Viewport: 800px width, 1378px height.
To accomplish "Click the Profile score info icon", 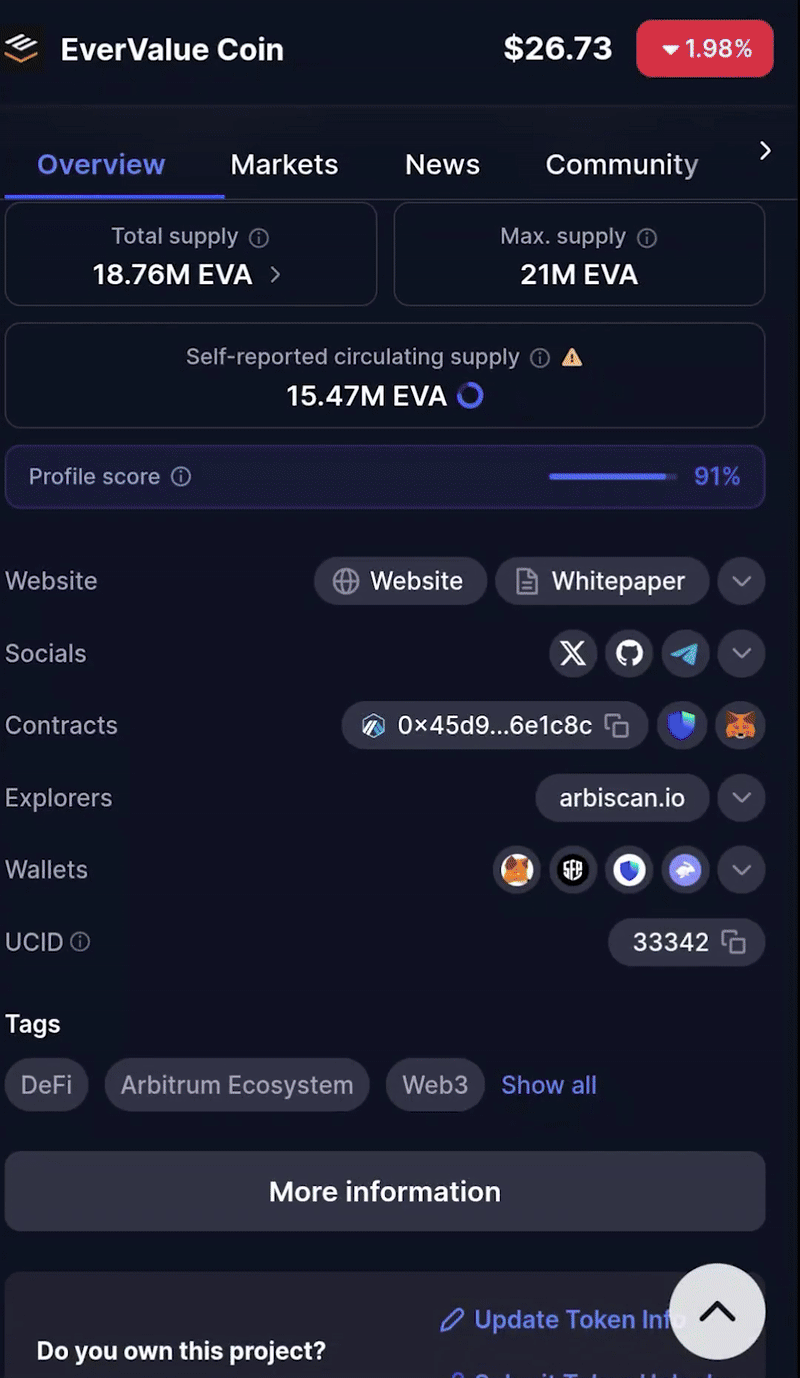I will click(x=181, y=477).
